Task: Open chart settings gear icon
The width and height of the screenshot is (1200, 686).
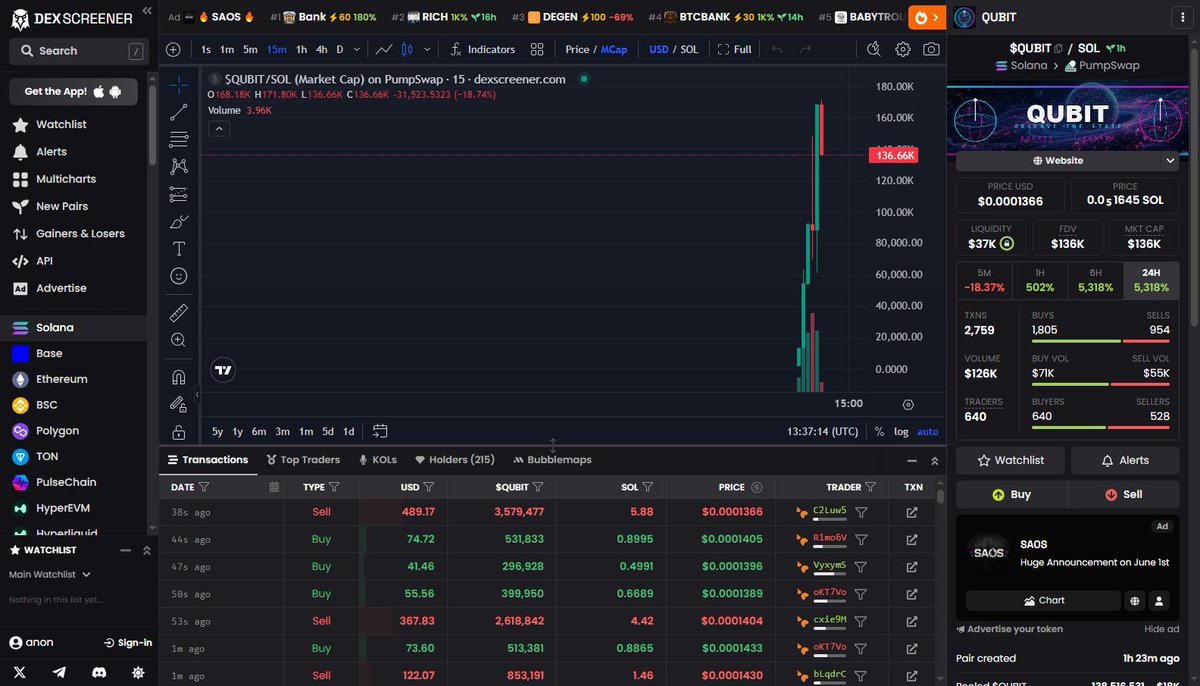Action: [x=903, y=49]
